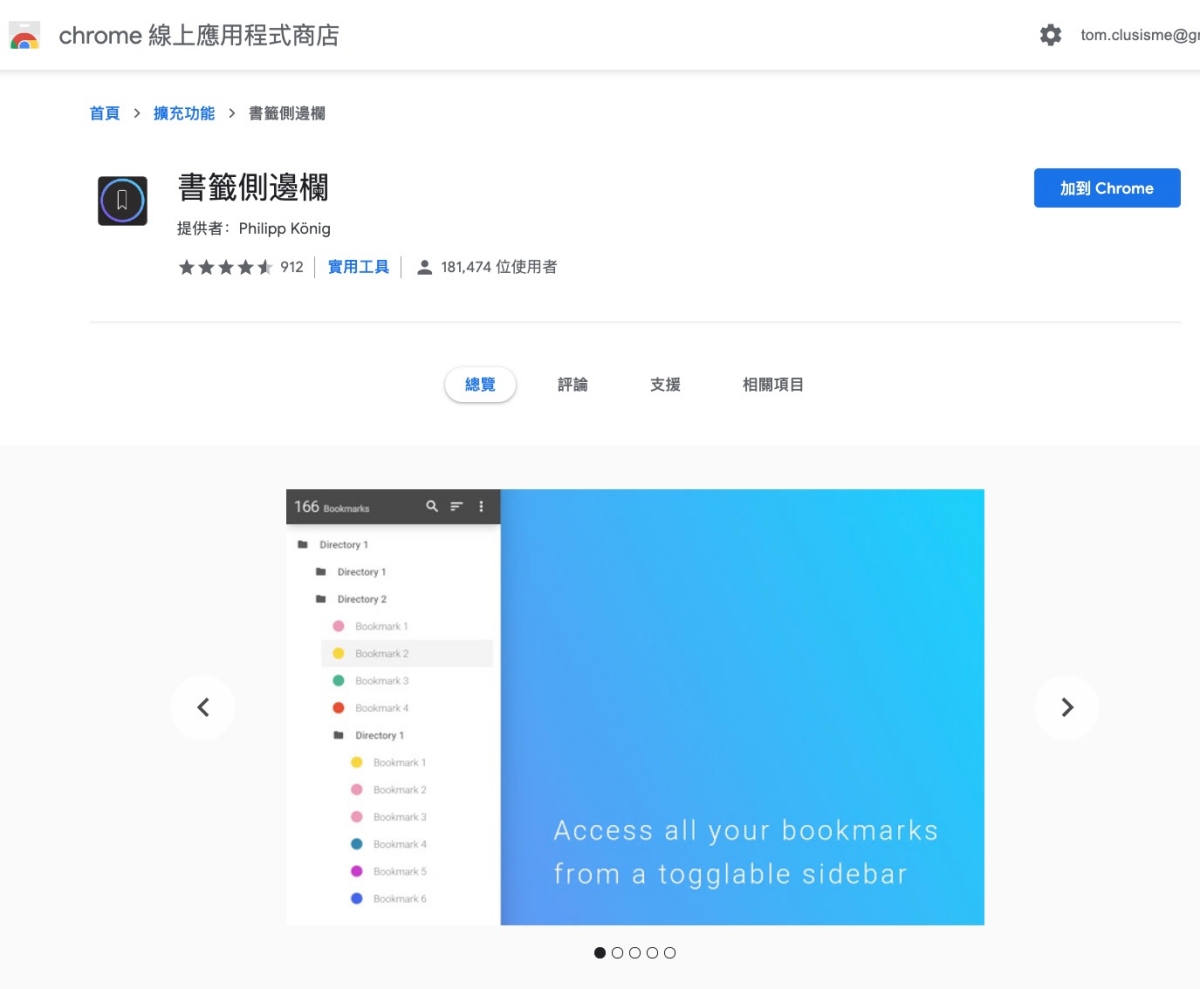This screenshot has width=1200, height=989.
Task: Click the Bookmark 4 row with teal dot
Action: pos(389,844)
